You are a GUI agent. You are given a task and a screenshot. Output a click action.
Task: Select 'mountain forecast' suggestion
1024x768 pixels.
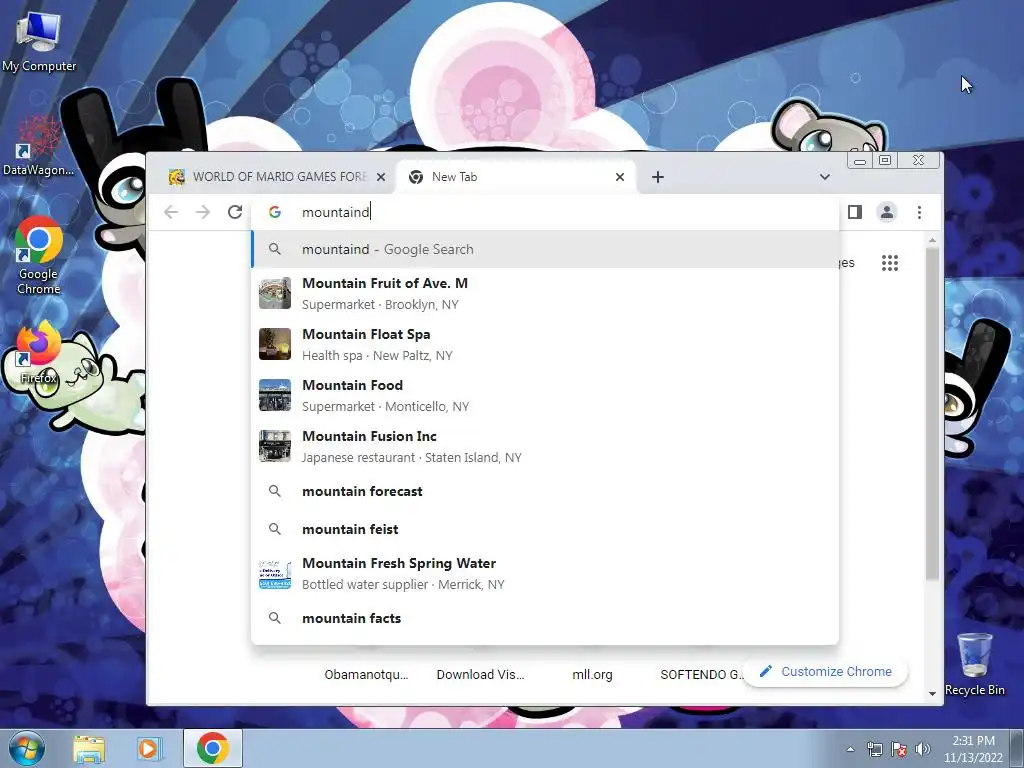coord(545,491)
